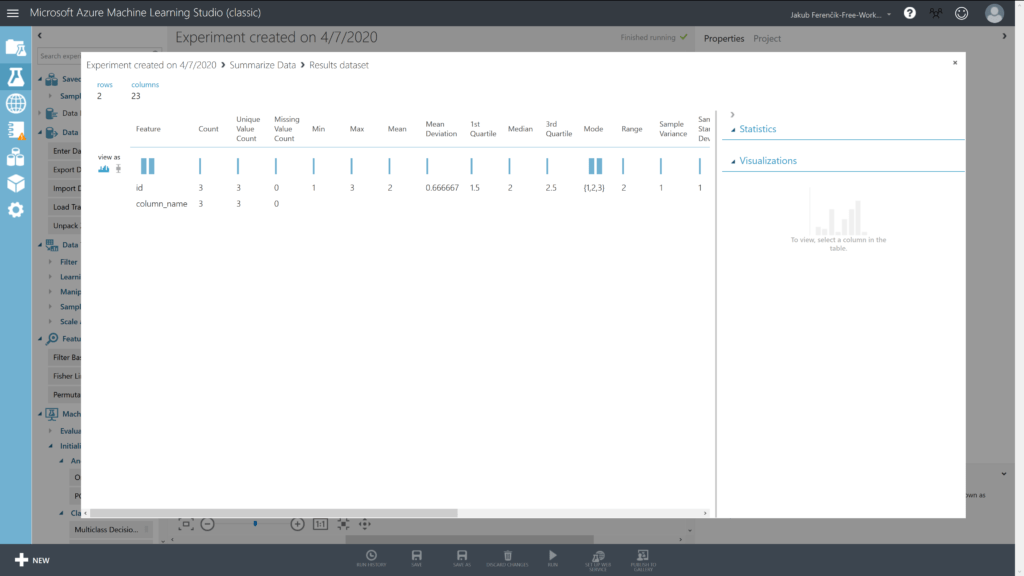Viewport: 1024px width, 576px height.
Task: Open the hamburger navigation menu
Action: (13, 13)
